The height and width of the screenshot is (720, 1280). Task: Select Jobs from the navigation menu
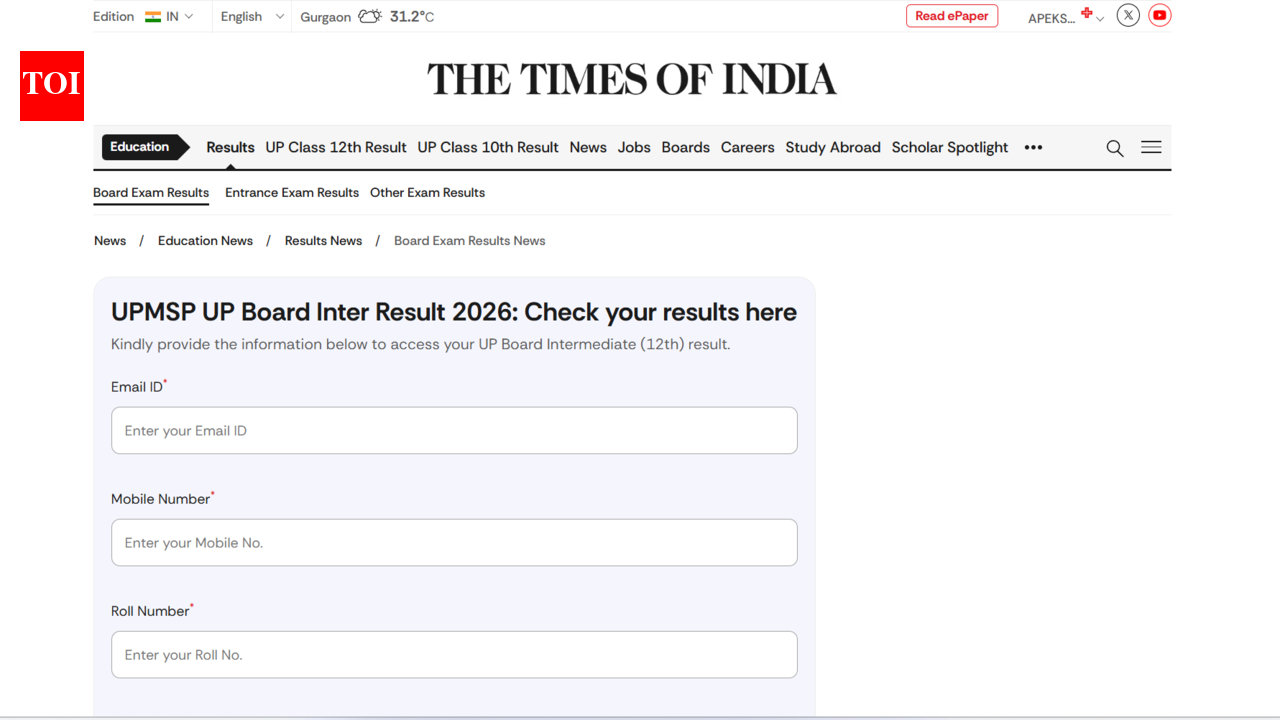coord(633,147)
